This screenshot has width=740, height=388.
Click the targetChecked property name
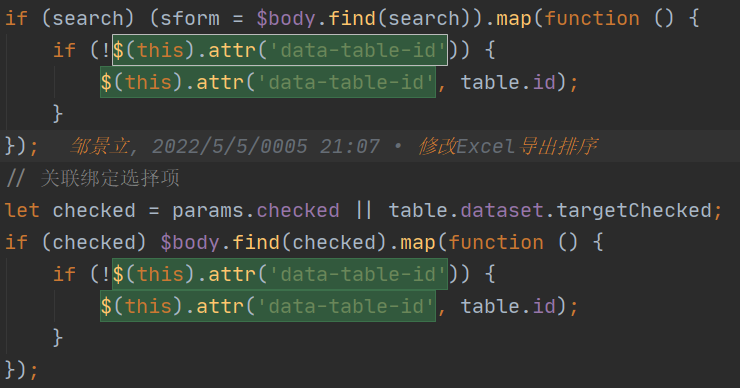634,211
